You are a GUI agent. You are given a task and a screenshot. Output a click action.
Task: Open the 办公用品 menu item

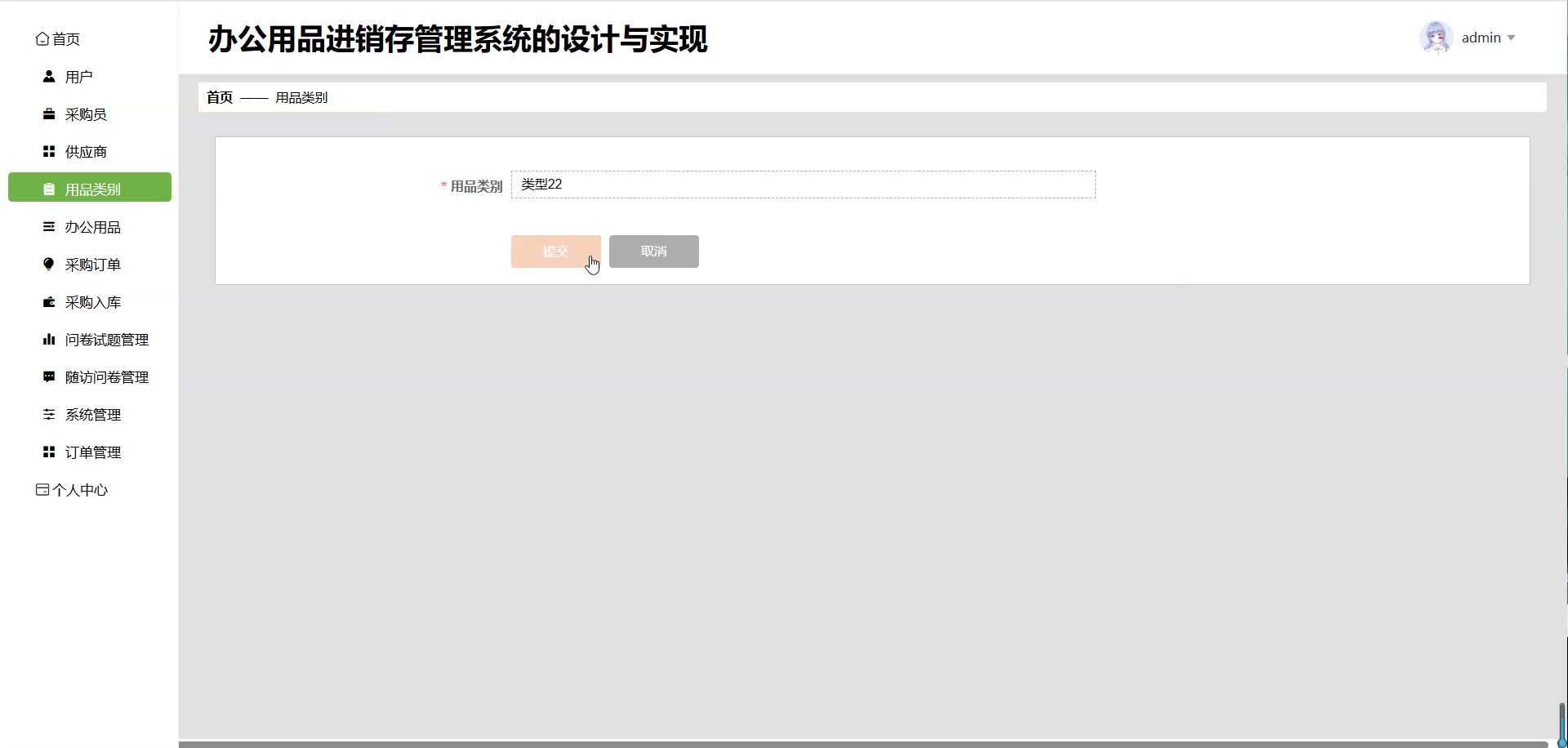pos(90,226)
